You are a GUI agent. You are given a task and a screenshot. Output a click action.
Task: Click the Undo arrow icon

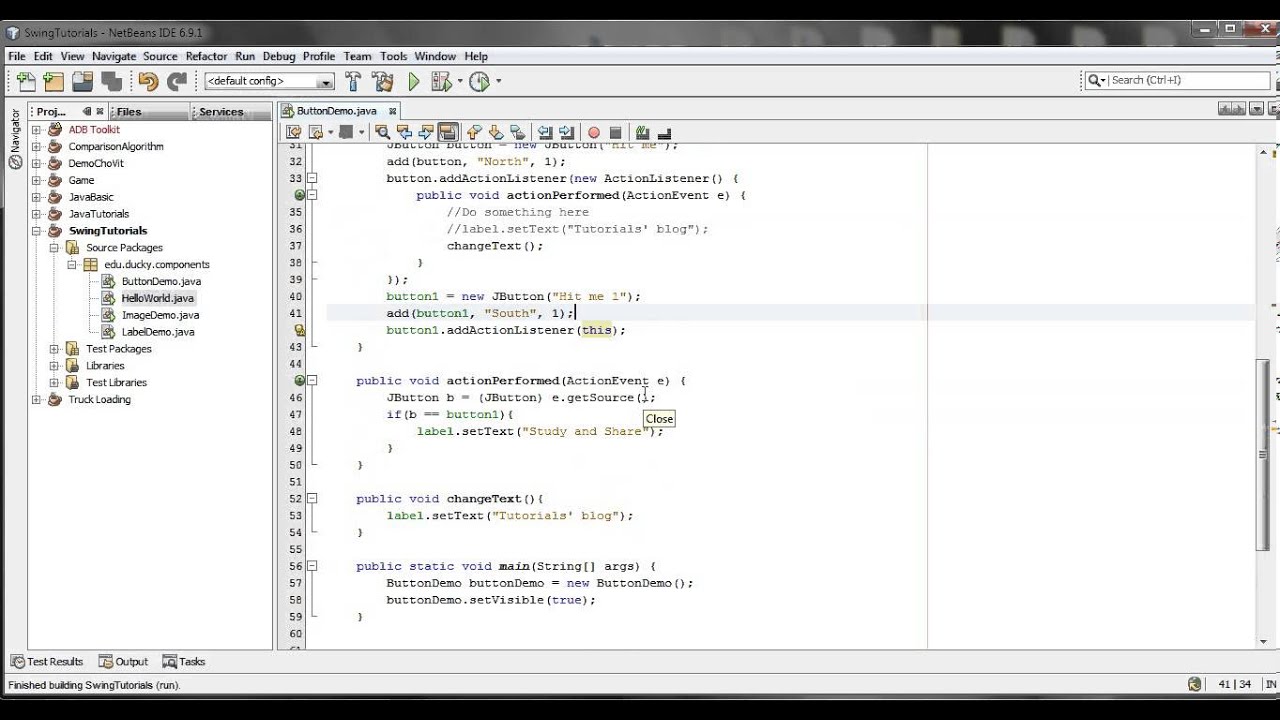pyautogui.click(x=148, y=81)
